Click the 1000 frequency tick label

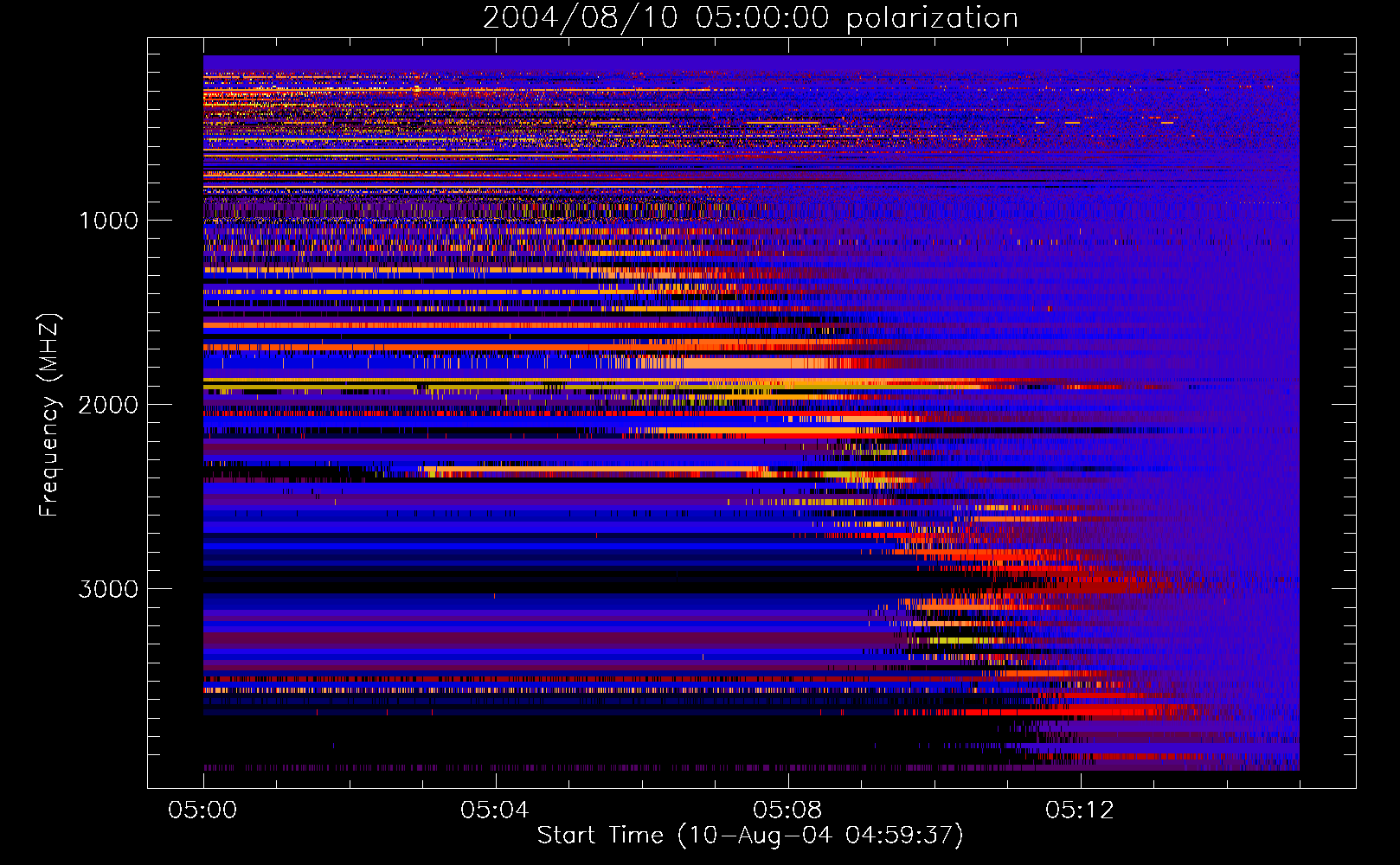point(109,221)
